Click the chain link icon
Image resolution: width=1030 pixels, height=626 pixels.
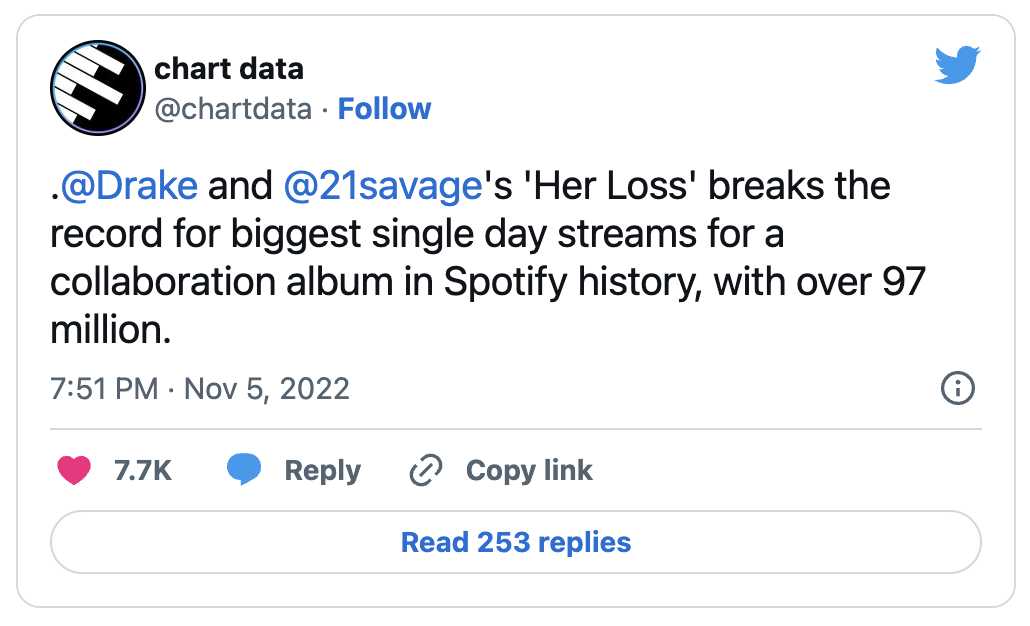coord(426,470)
